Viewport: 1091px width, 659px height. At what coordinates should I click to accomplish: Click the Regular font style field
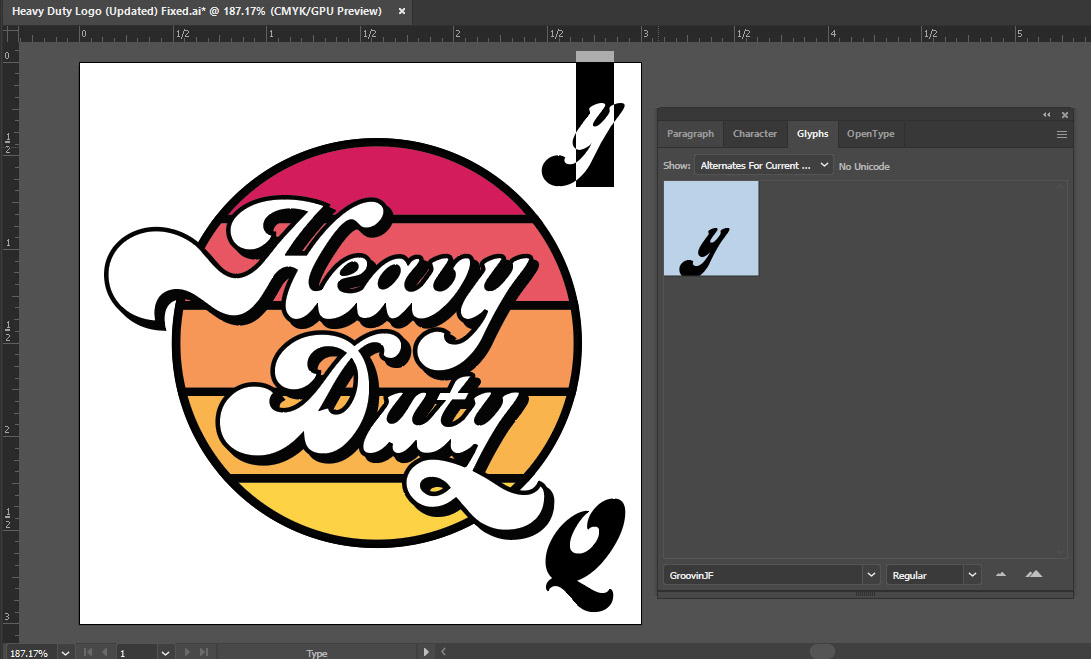pos(925,575)
